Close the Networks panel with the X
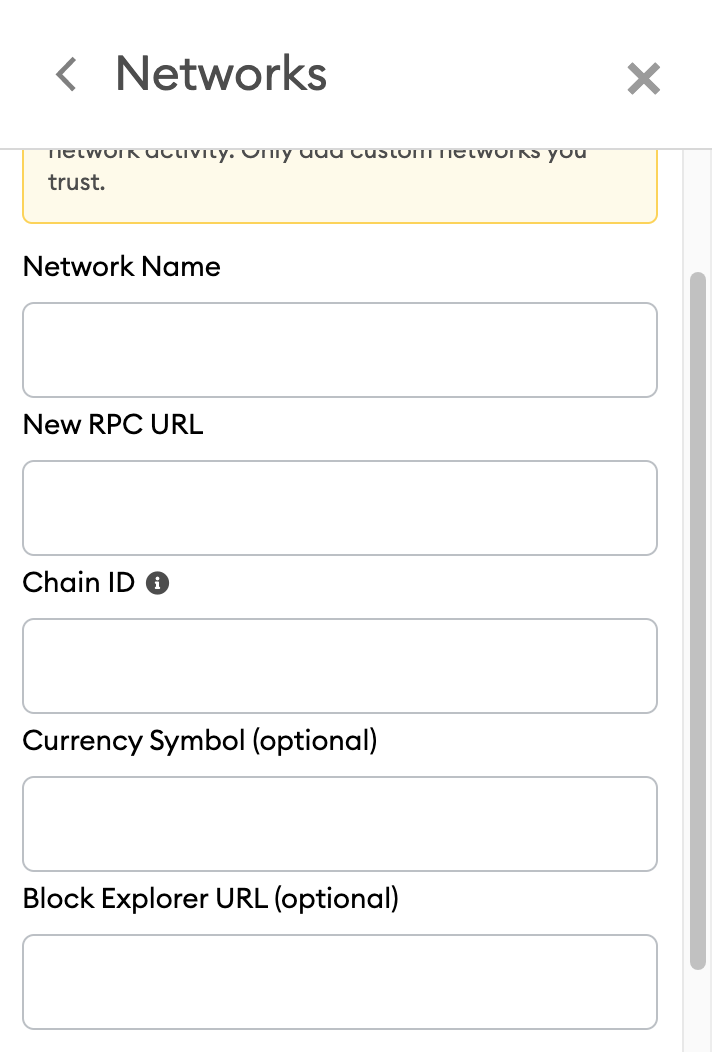Image resolution: width=712 pixels, height=1052 pixels. pyautogui.click(x=643, y=78)
